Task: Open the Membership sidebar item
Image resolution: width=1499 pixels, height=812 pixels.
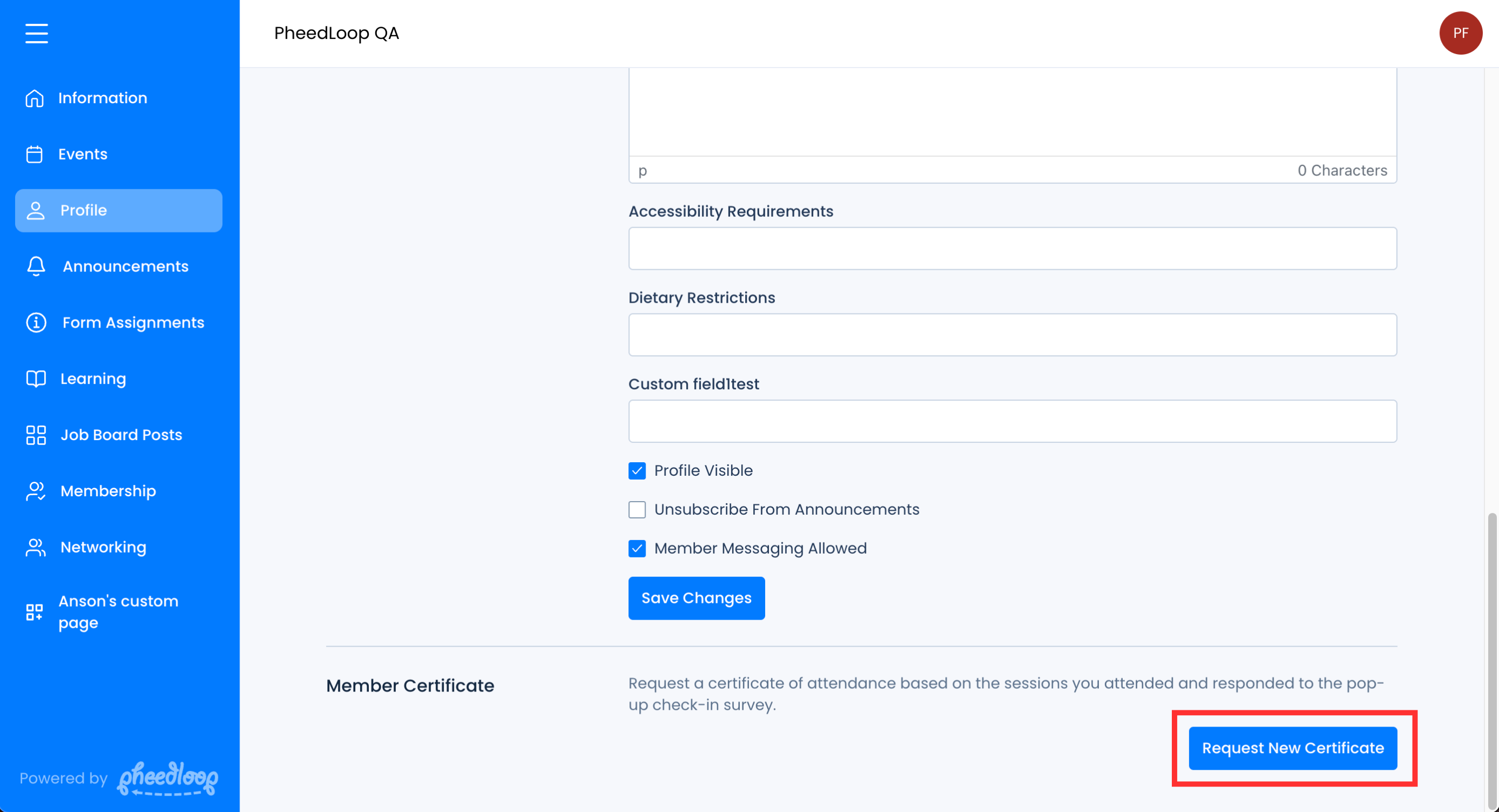Action: click(x=108, y=491)
